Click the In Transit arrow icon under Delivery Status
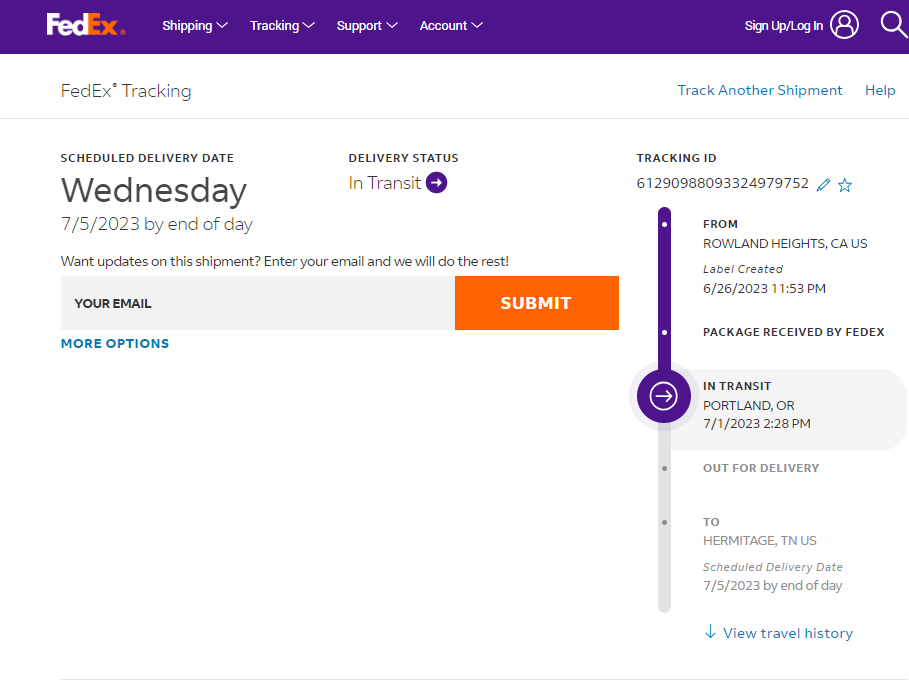This screenshot has width=909, height=686. point(436,182)
